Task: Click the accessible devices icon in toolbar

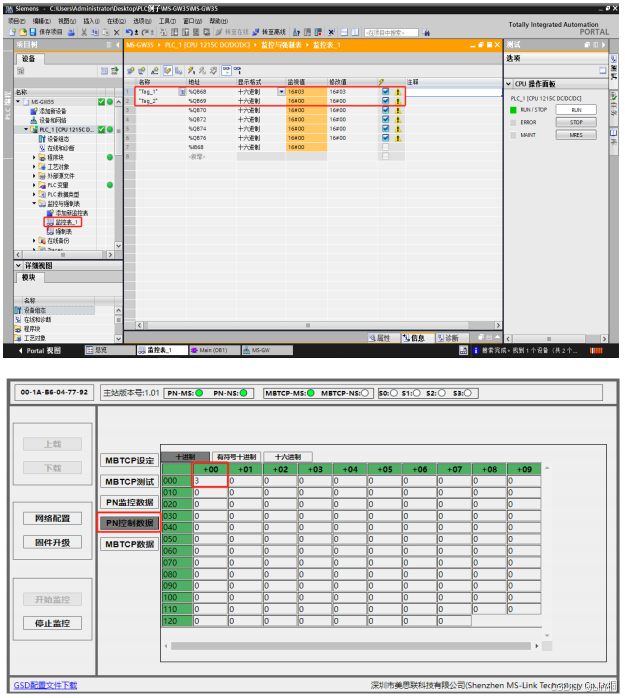Action: tap(296, 32)
